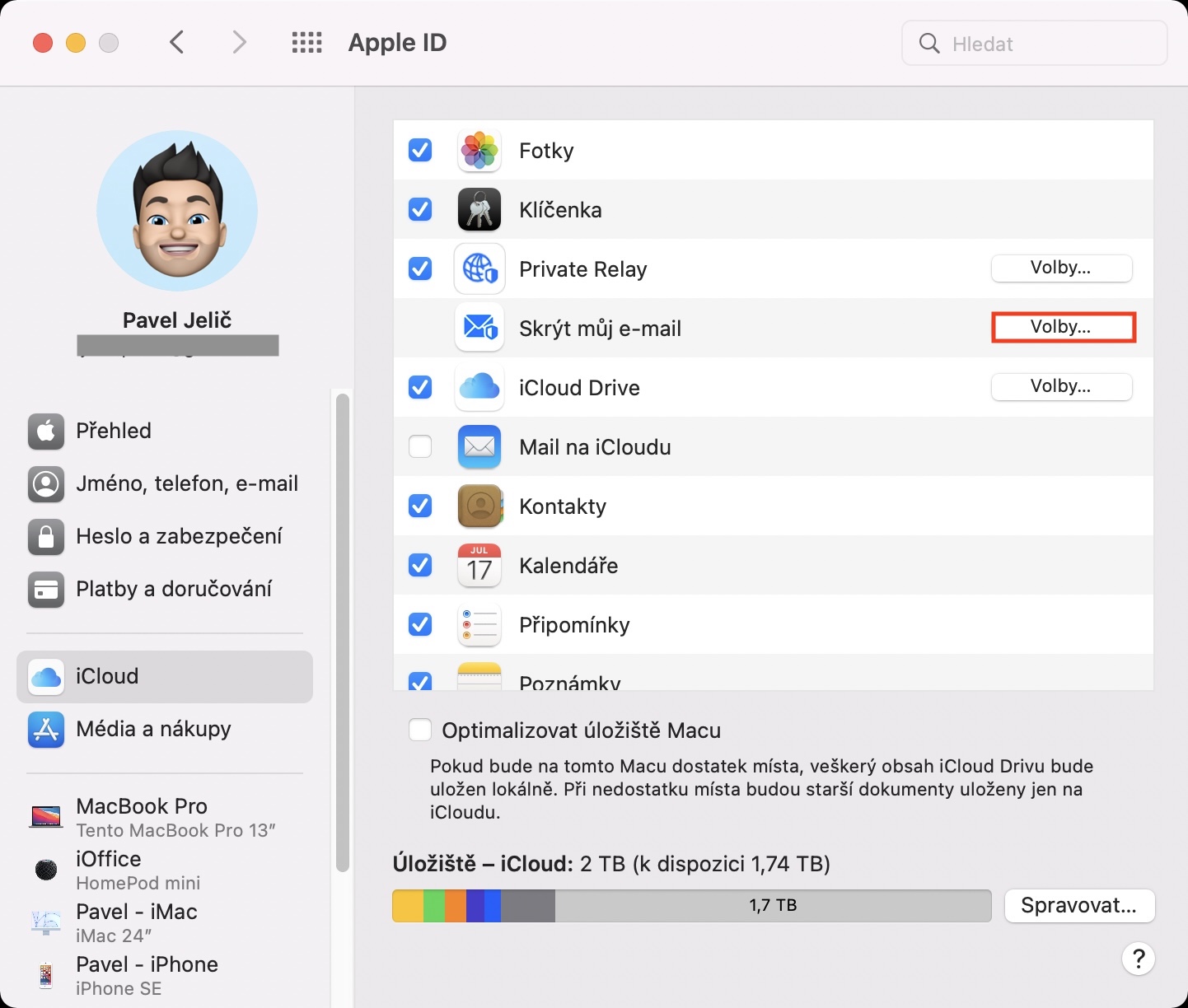The height and width of the screenshot is (1008, 1188).
Task: Click the green storage segment
Action: point(434,906)
